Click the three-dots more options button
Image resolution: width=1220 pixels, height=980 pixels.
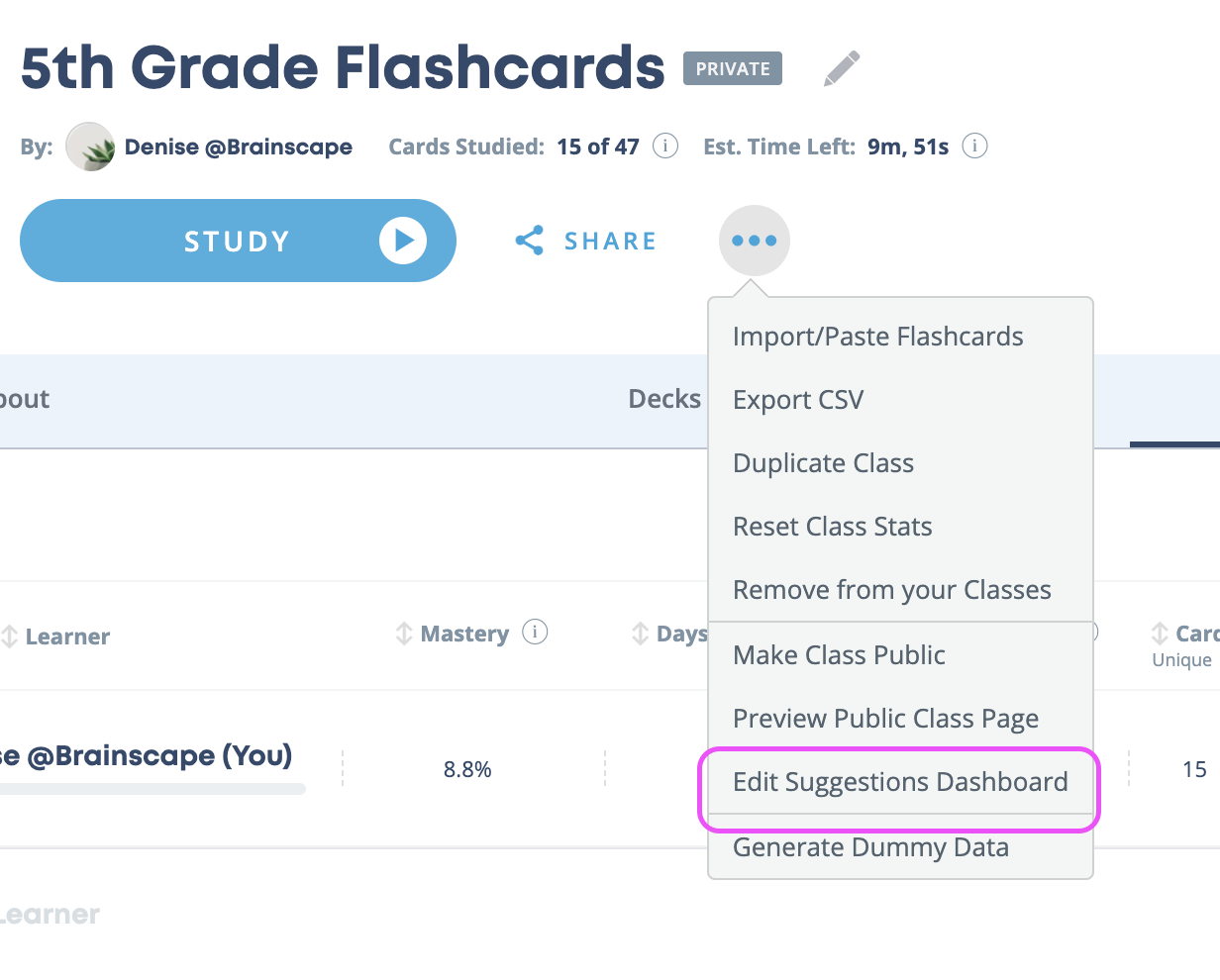click(755, 241)
